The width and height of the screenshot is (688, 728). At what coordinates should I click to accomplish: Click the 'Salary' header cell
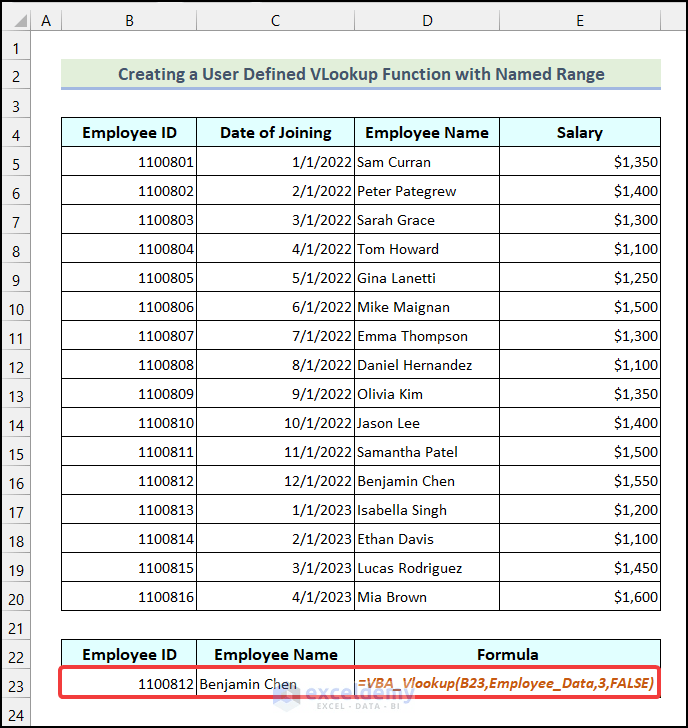(580, 132)
